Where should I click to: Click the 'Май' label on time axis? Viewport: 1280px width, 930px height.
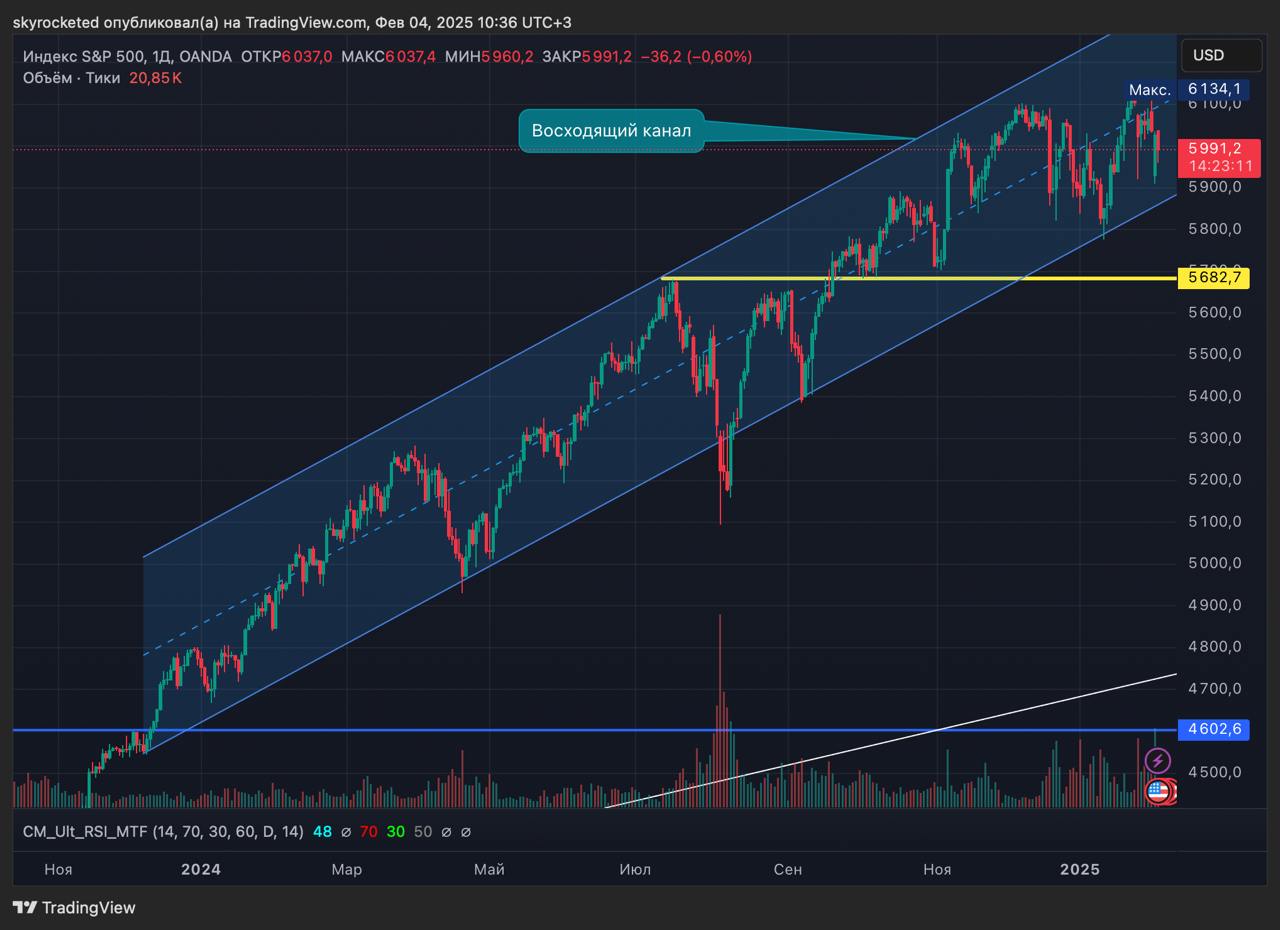(x=489, y=869)
